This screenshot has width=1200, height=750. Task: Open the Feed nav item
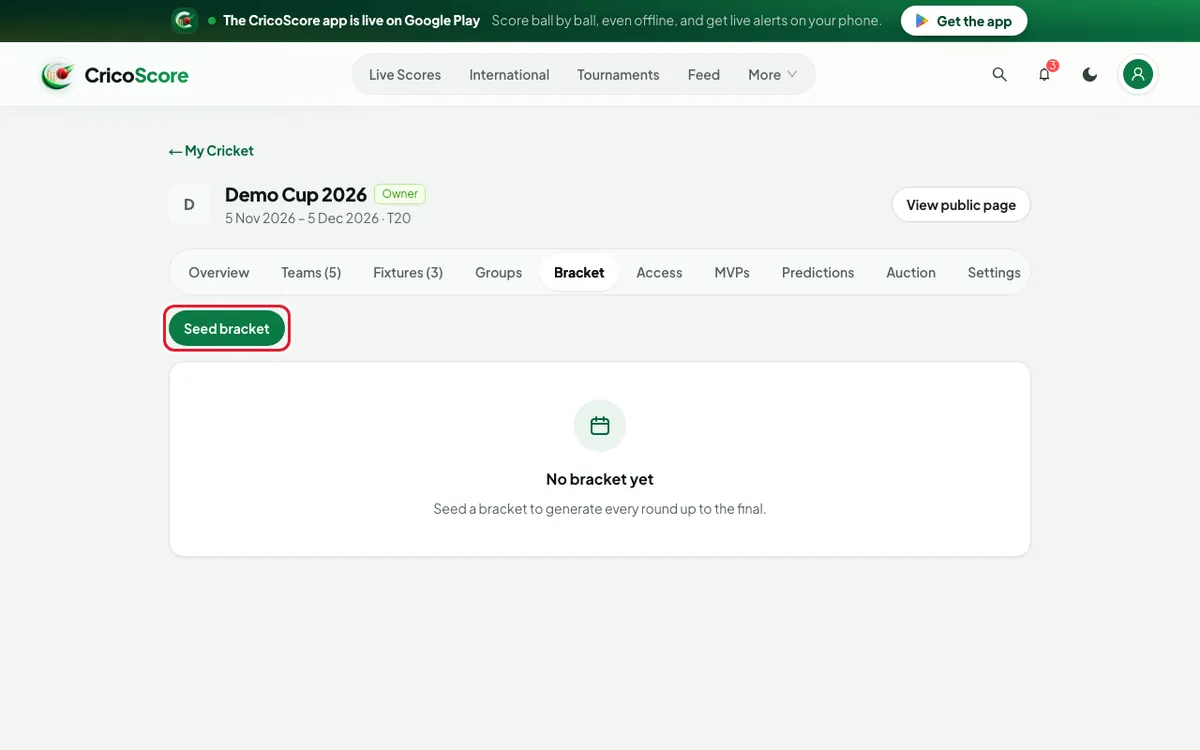click(704, 75)
